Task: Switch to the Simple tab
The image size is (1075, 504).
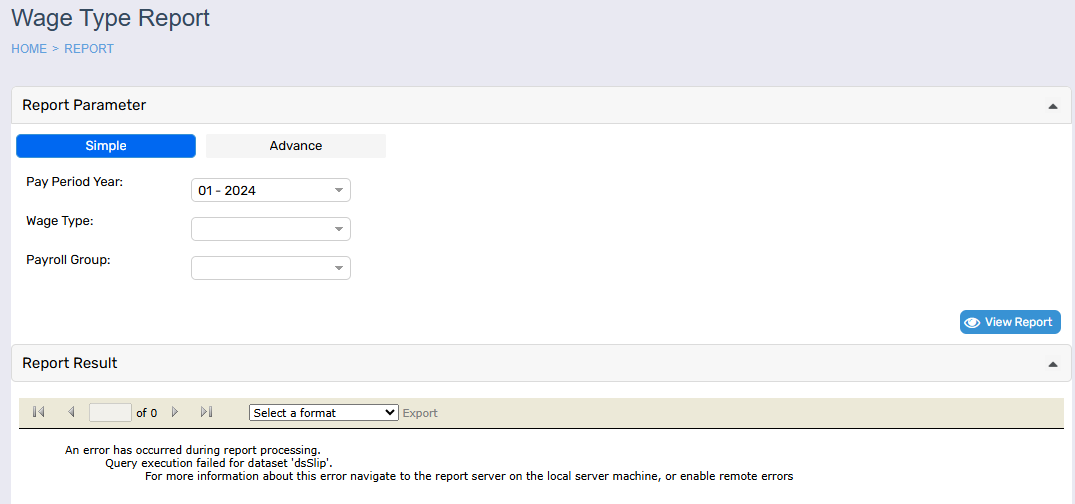Action: tap(106, 146)
